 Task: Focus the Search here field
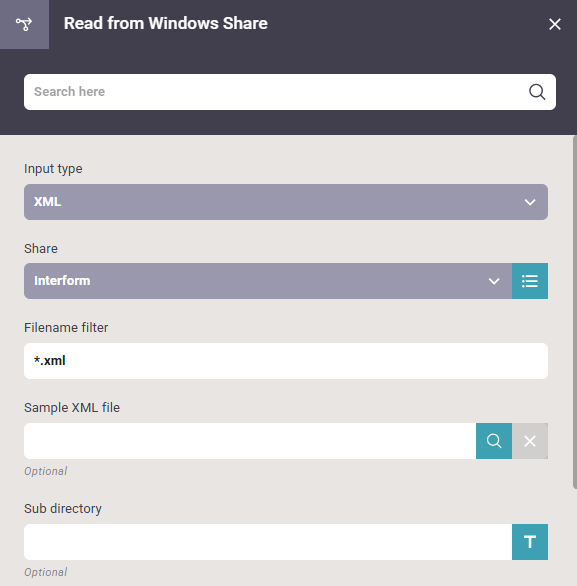point(290,92)
